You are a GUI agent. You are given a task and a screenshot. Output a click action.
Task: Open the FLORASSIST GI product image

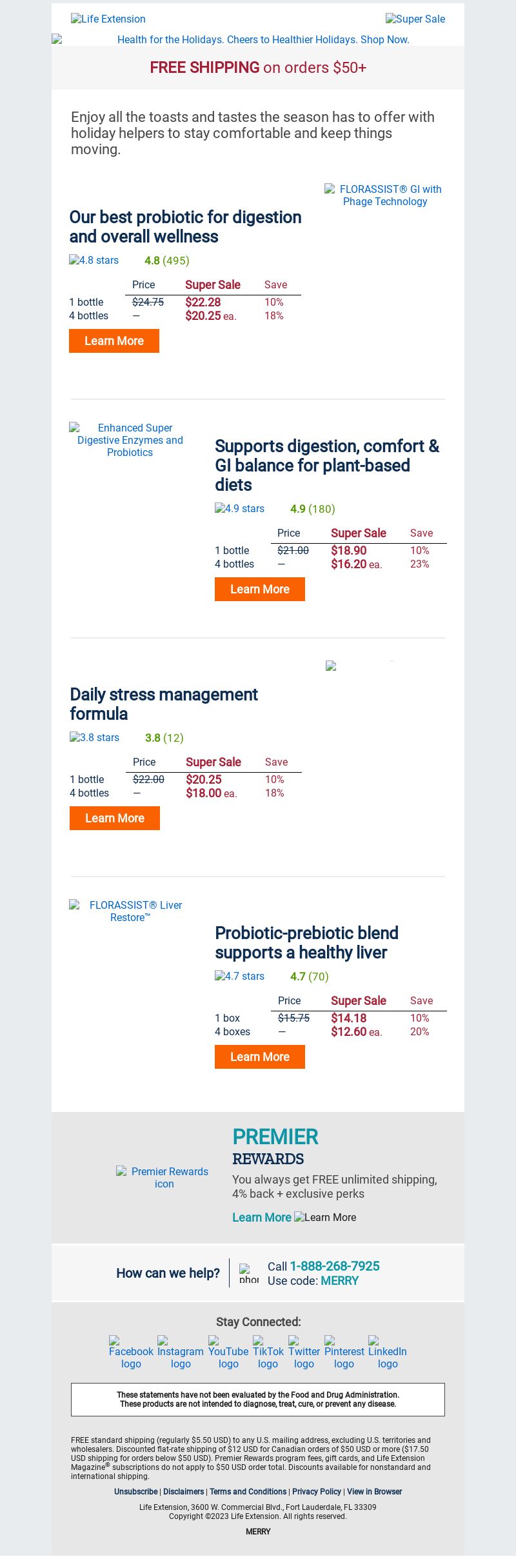click(x=385, y=195)
